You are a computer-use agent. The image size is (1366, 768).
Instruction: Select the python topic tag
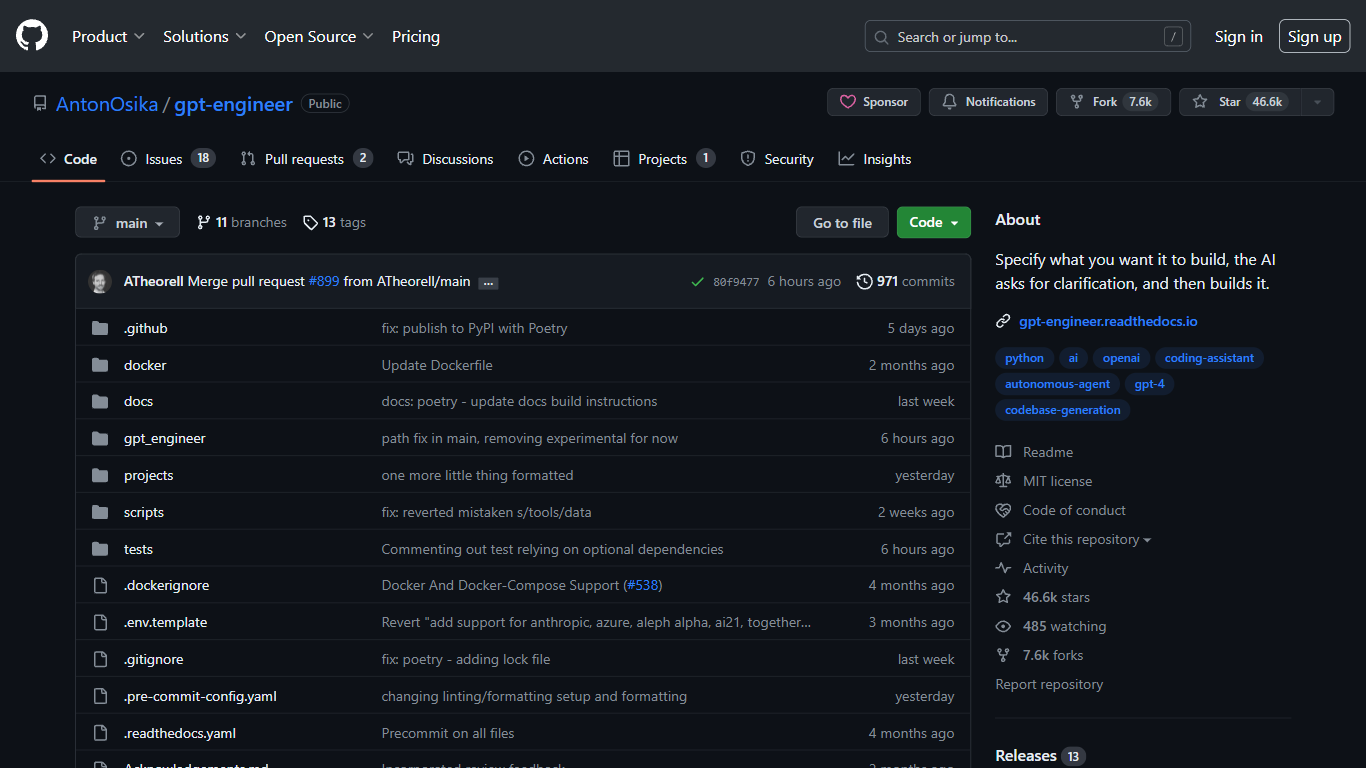(1024, 358)
